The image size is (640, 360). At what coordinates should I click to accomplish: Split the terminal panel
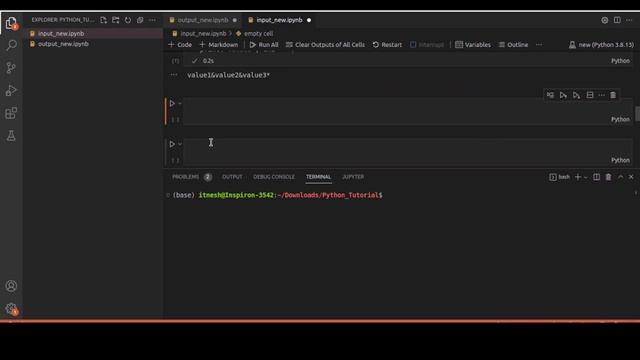click(x=596, y=177)
